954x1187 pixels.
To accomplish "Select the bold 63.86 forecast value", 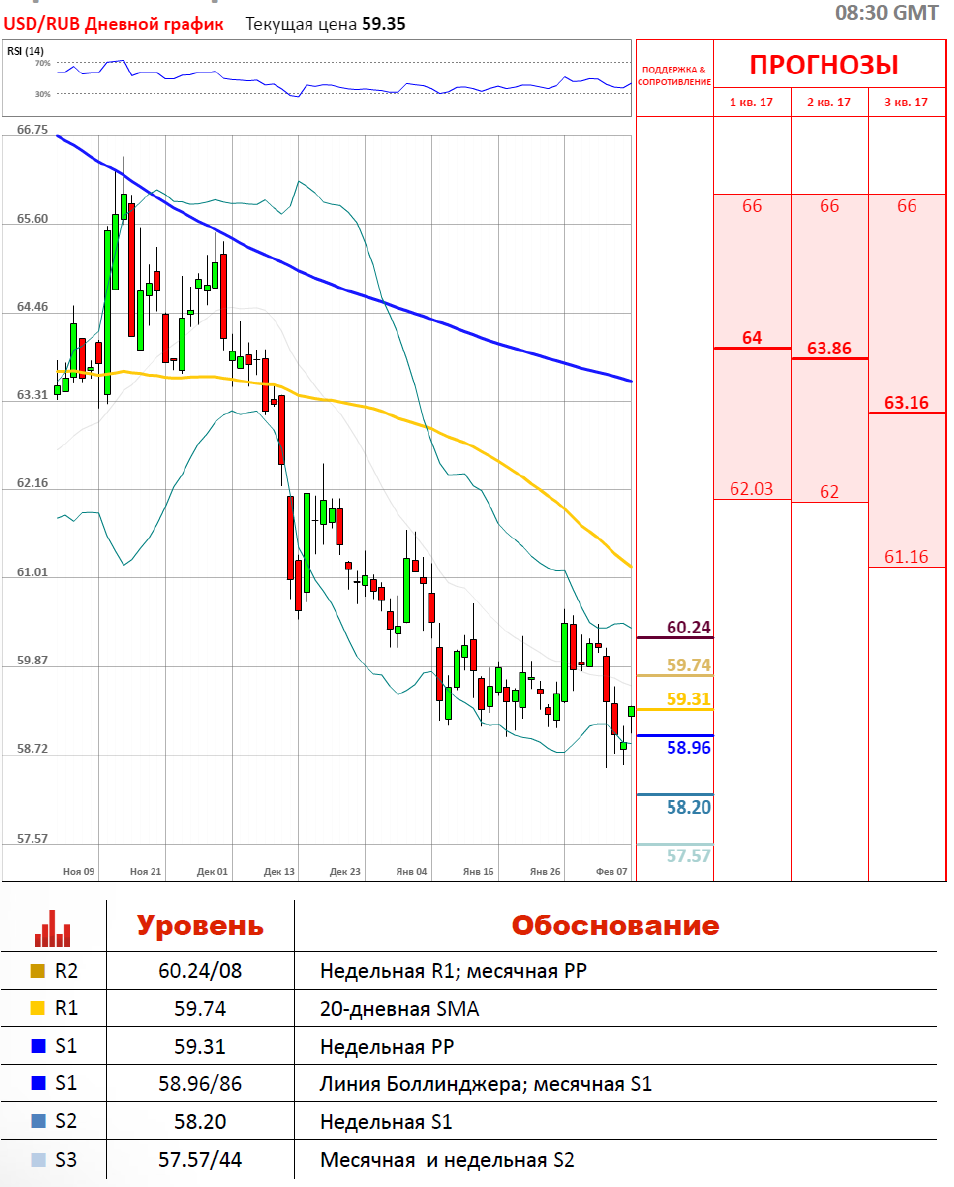I will tap(829, 348).
